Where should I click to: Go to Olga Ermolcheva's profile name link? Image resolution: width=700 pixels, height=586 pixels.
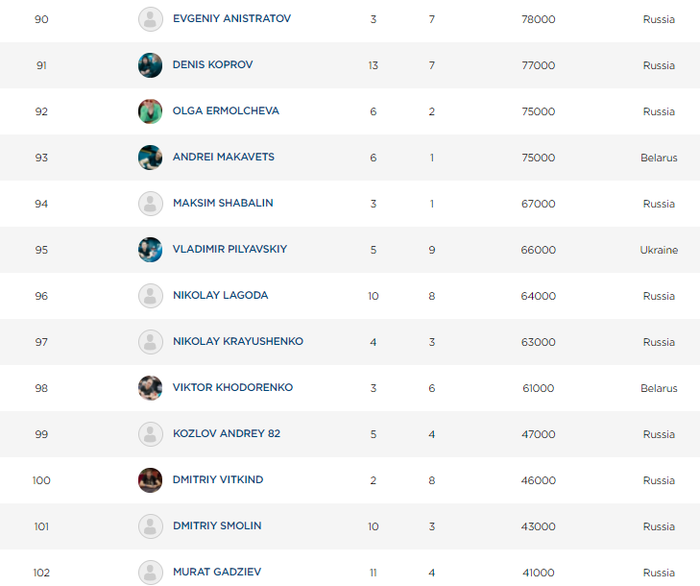tap(225, 111)
